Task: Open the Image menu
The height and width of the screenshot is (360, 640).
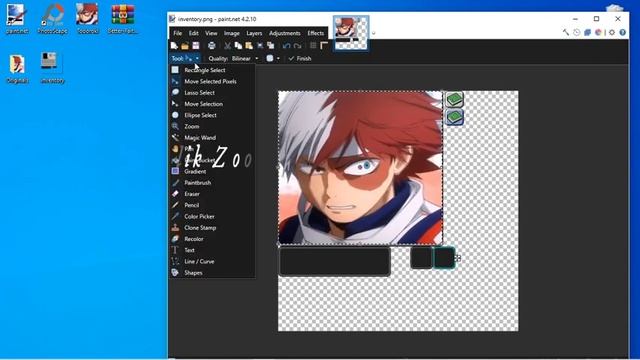Action: [231, 33]
